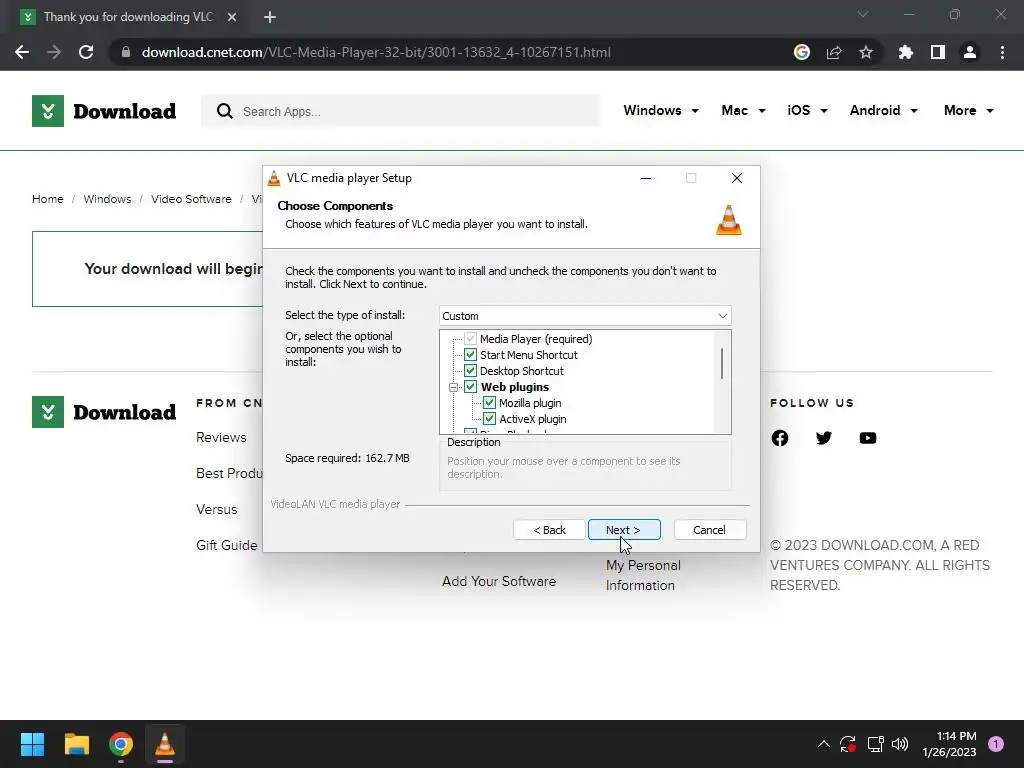The width and height of the screenshot is (1024, 768).
Task: Open the Chrome tab search chevron
Action: click(x=863, y=14)
